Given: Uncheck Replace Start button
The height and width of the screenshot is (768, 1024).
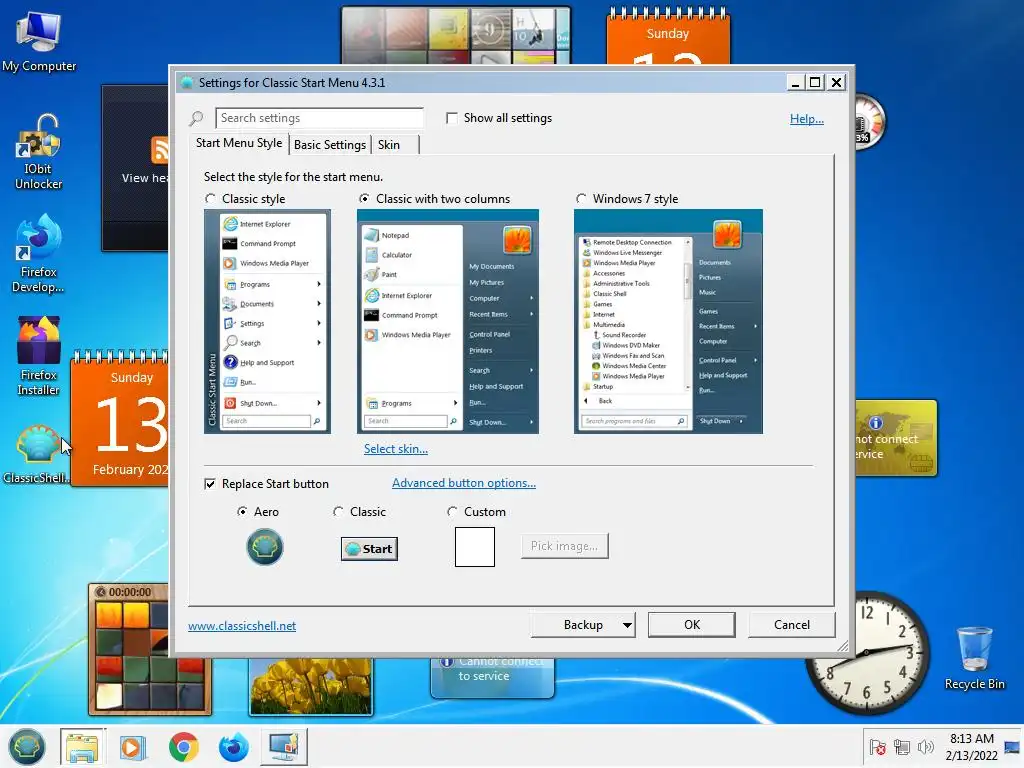Looking at the screenshot, I should pos(210,484).
